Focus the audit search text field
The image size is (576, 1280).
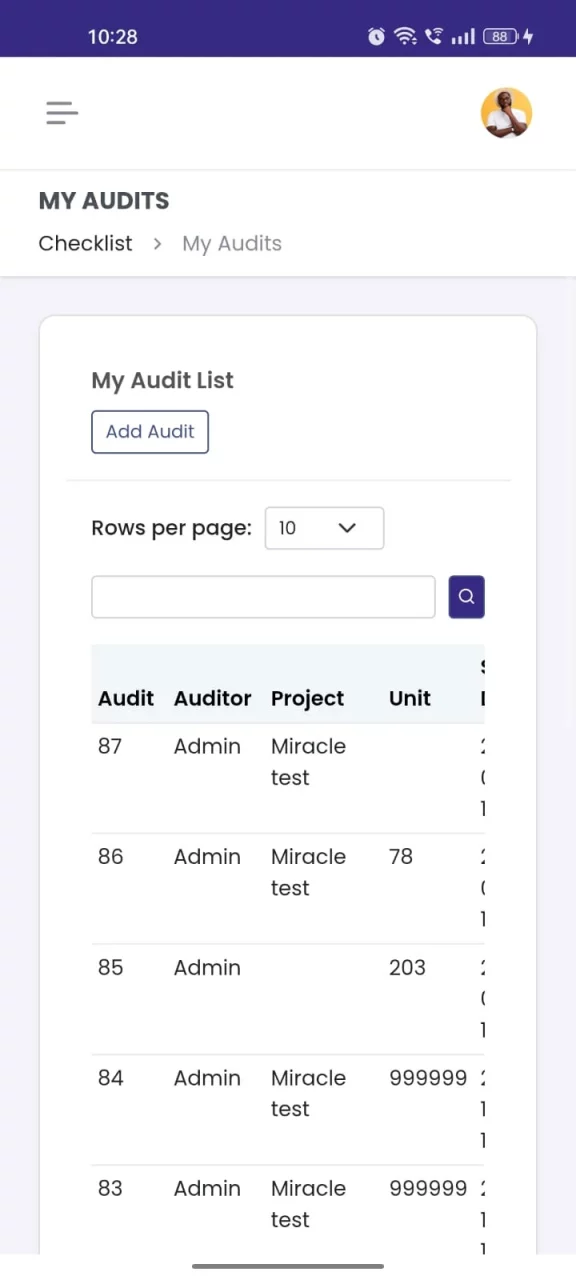tap(263, 597)
